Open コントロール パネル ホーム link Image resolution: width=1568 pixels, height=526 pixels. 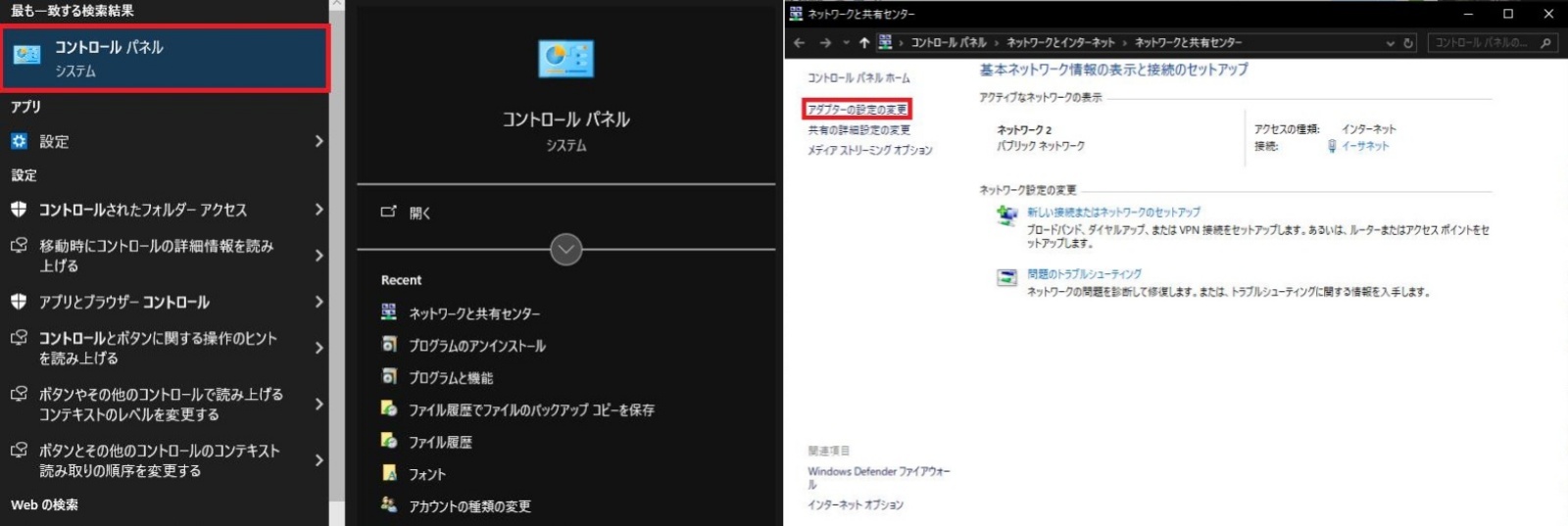858,77
